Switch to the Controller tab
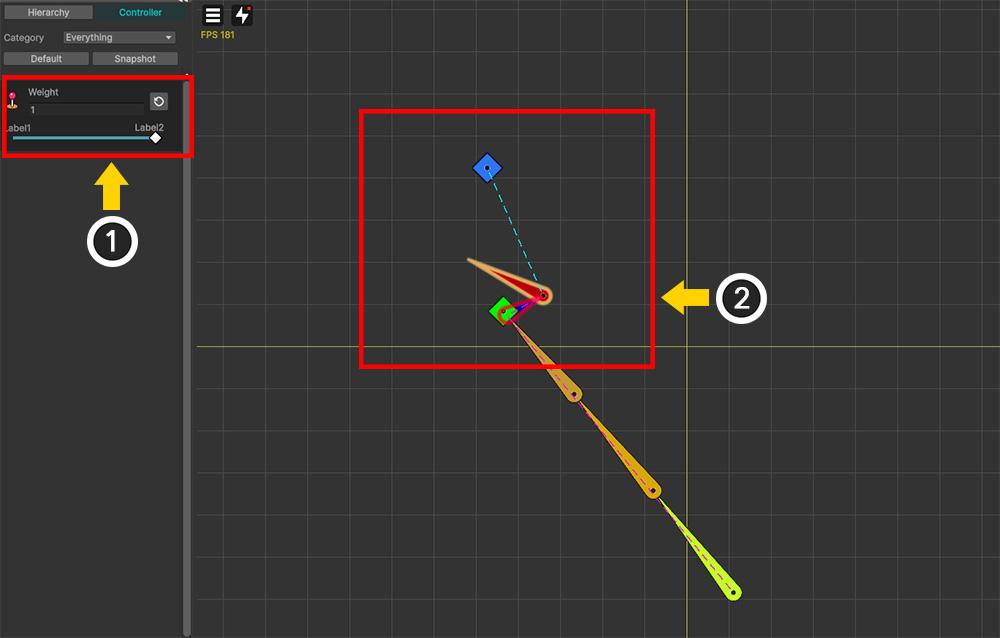This screenshot has width=1000, height=638. pos(140,13)
